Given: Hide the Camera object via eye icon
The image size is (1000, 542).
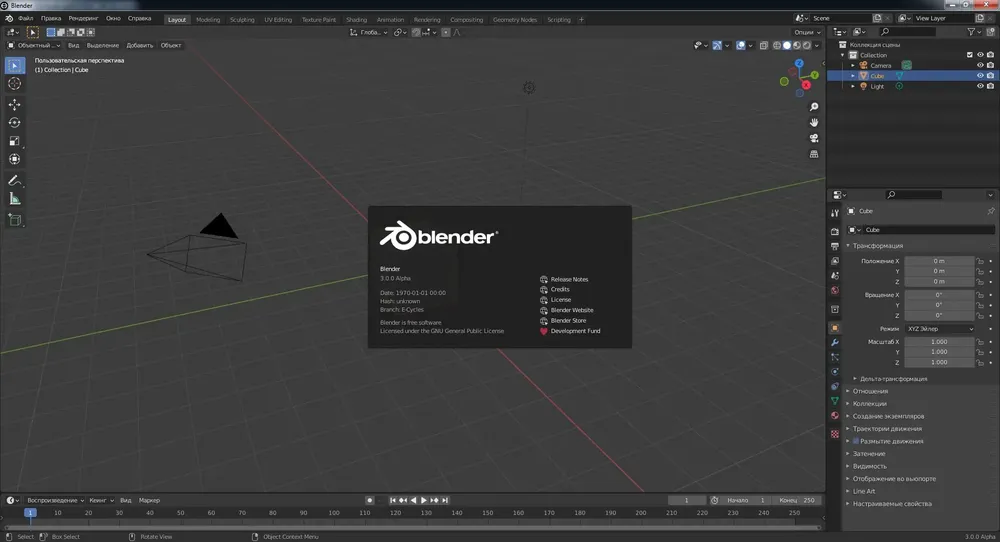Looking at the screenshot, I should tap(980, 65).
